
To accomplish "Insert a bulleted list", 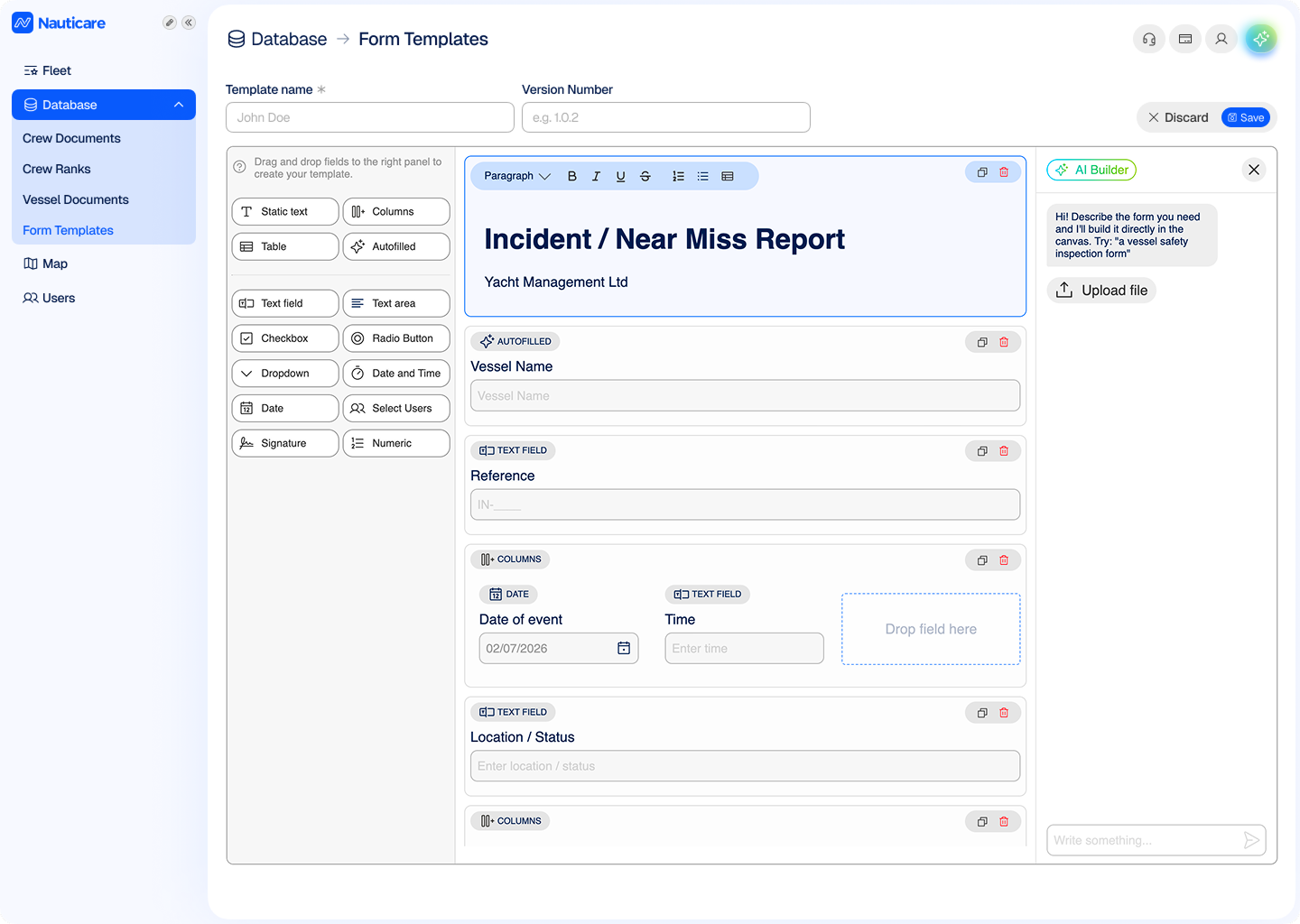I will [702, 176].
